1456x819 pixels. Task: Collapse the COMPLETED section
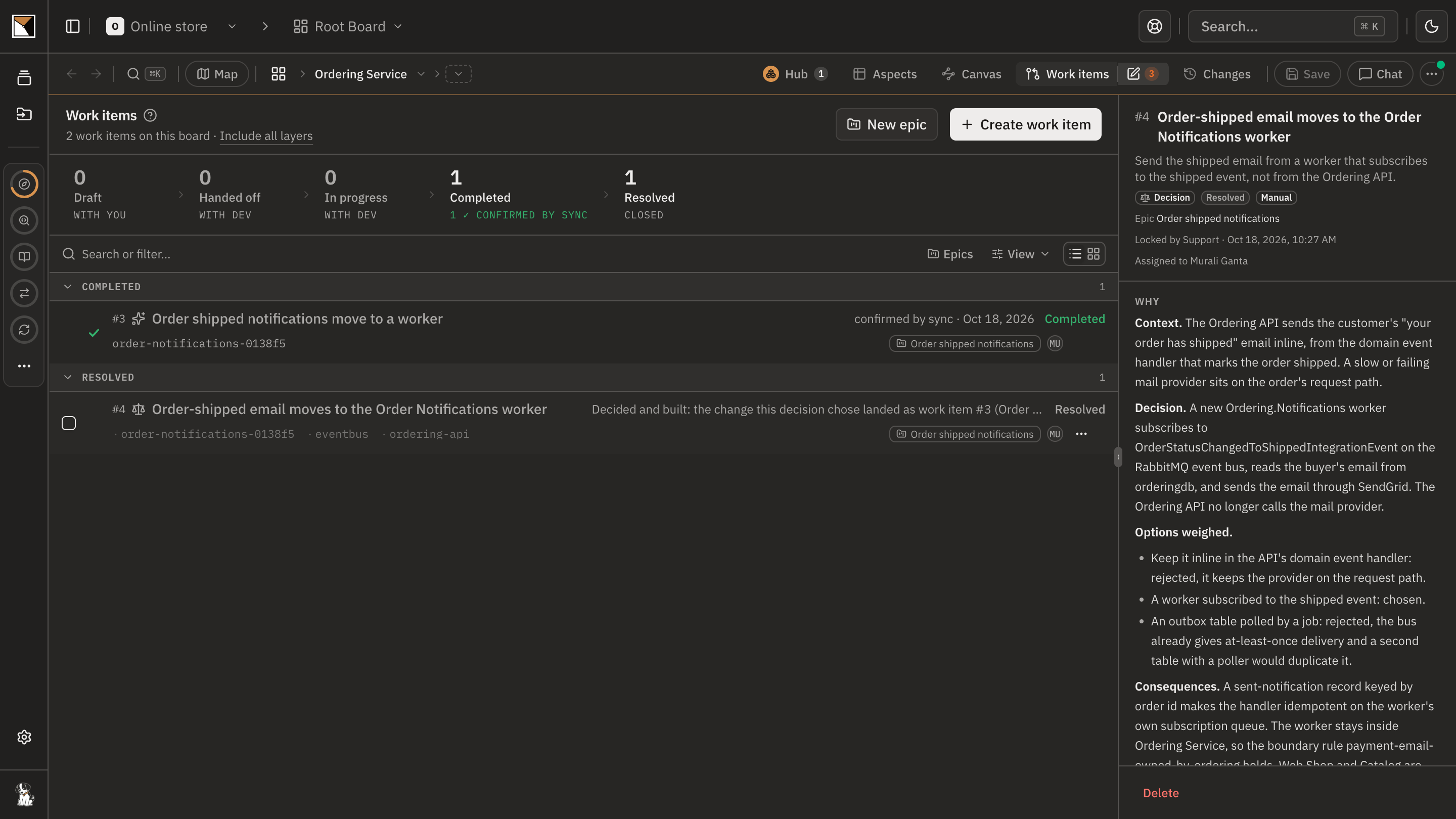(x=68, y=287)
